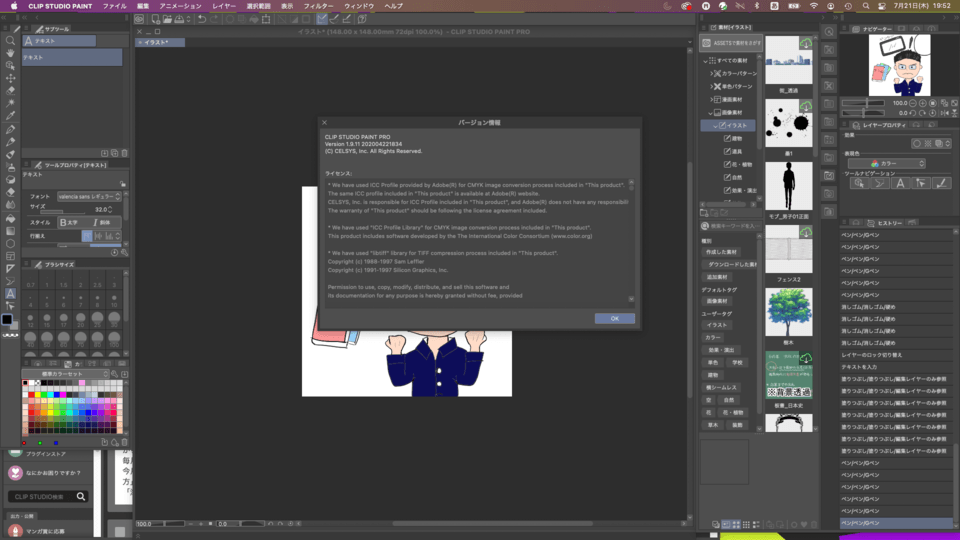The image size is (960, 540).
Task: Select the Eyedropper tool
Action: [x=10, y=116]
